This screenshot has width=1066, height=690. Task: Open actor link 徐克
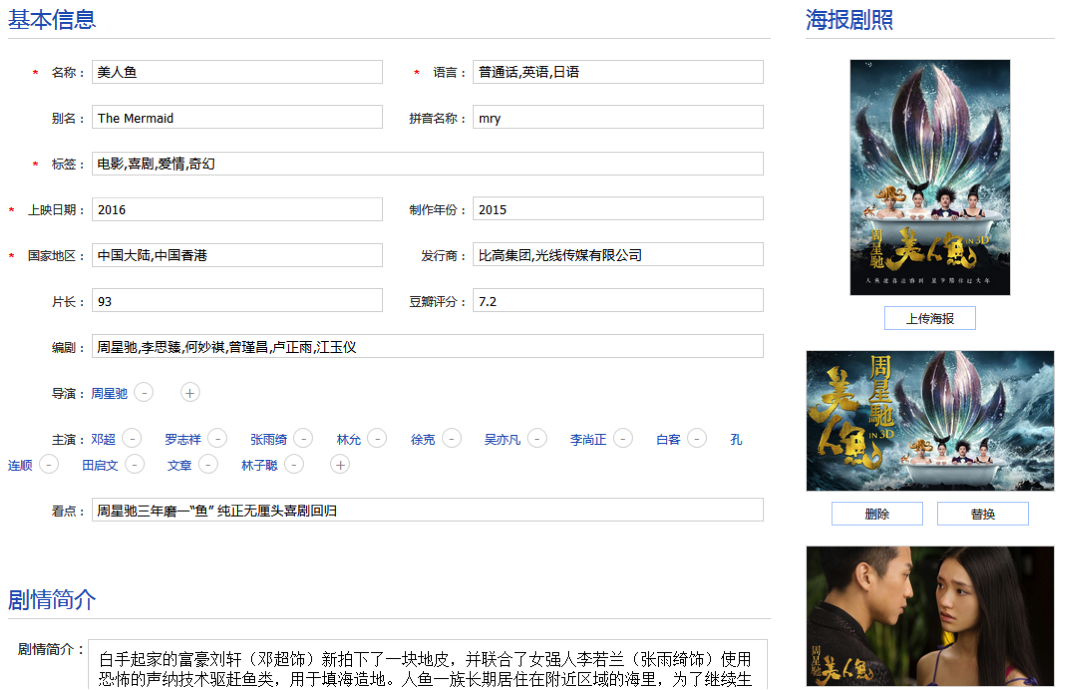coord(423,440)
